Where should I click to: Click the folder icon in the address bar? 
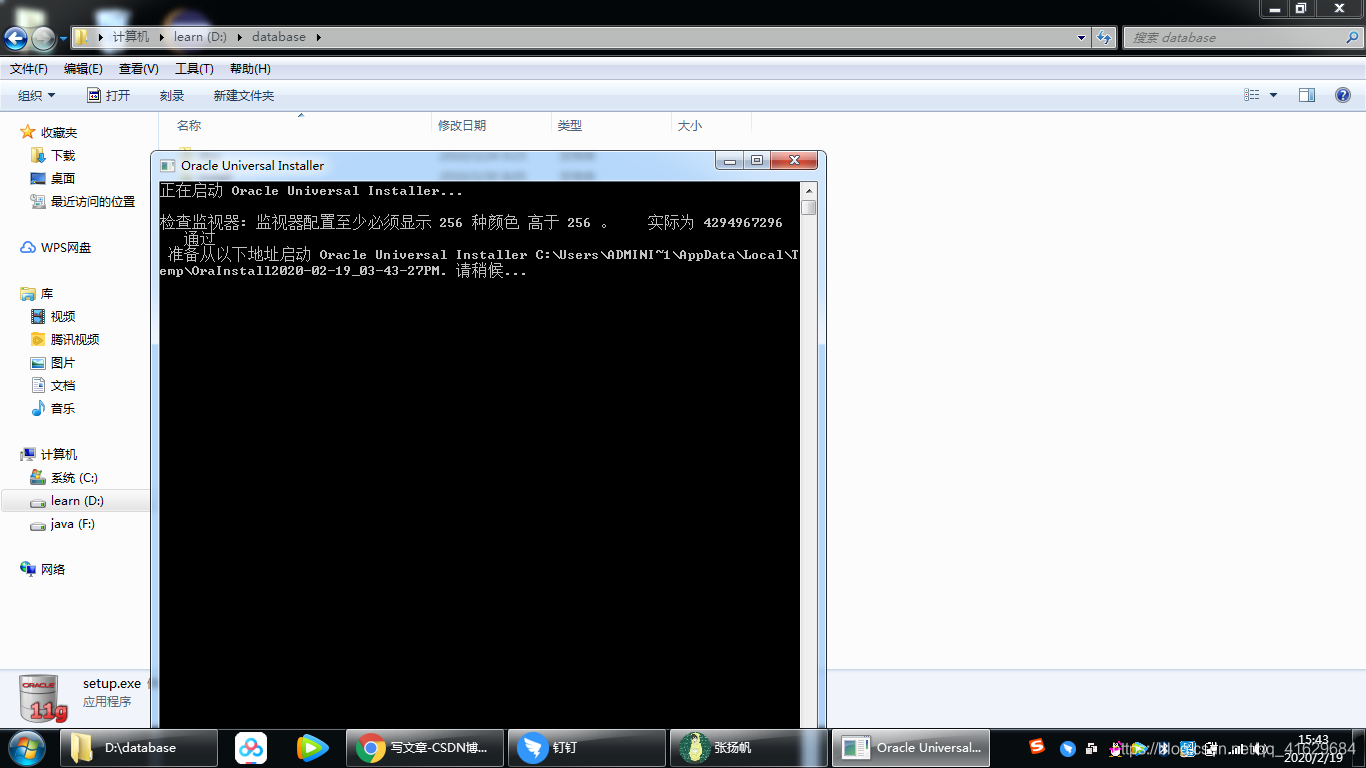point(82,37)
